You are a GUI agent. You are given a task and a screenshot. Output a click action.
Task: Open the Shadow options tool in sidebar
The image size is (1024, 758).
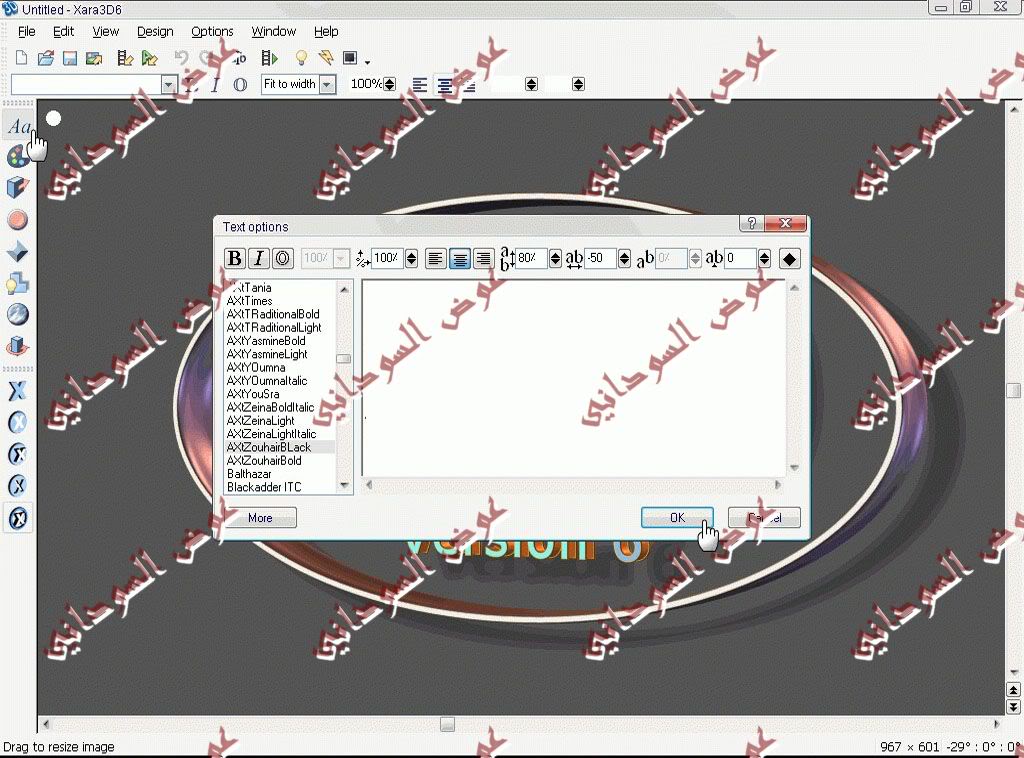click(18, 283)
